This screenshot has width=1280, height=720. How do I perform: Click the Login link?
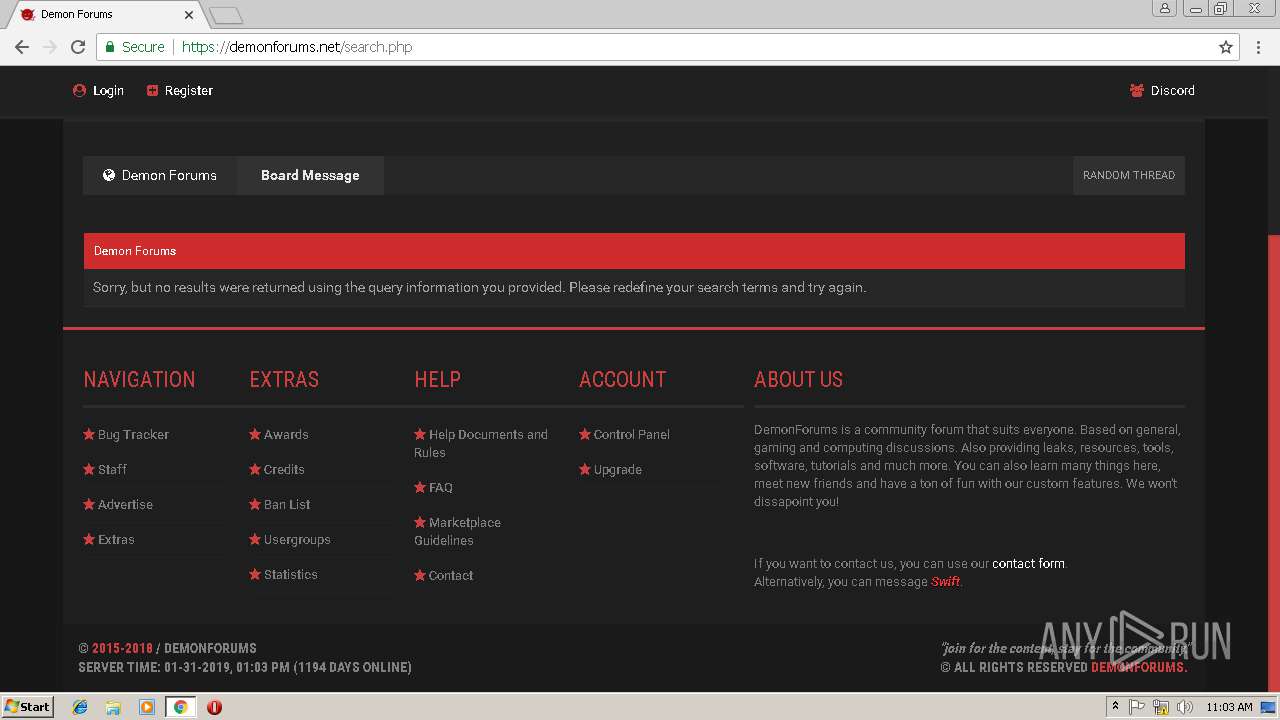[x=108, y=90]
